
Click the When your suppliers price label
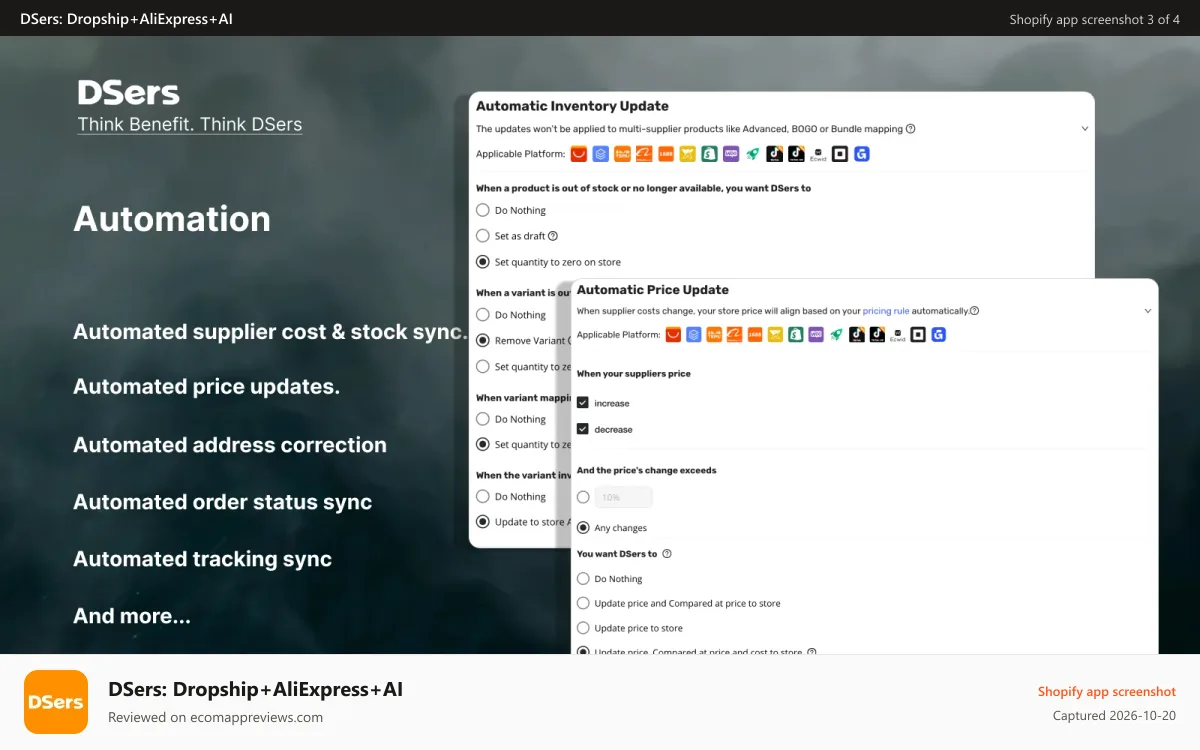click(x=634, y=374)
